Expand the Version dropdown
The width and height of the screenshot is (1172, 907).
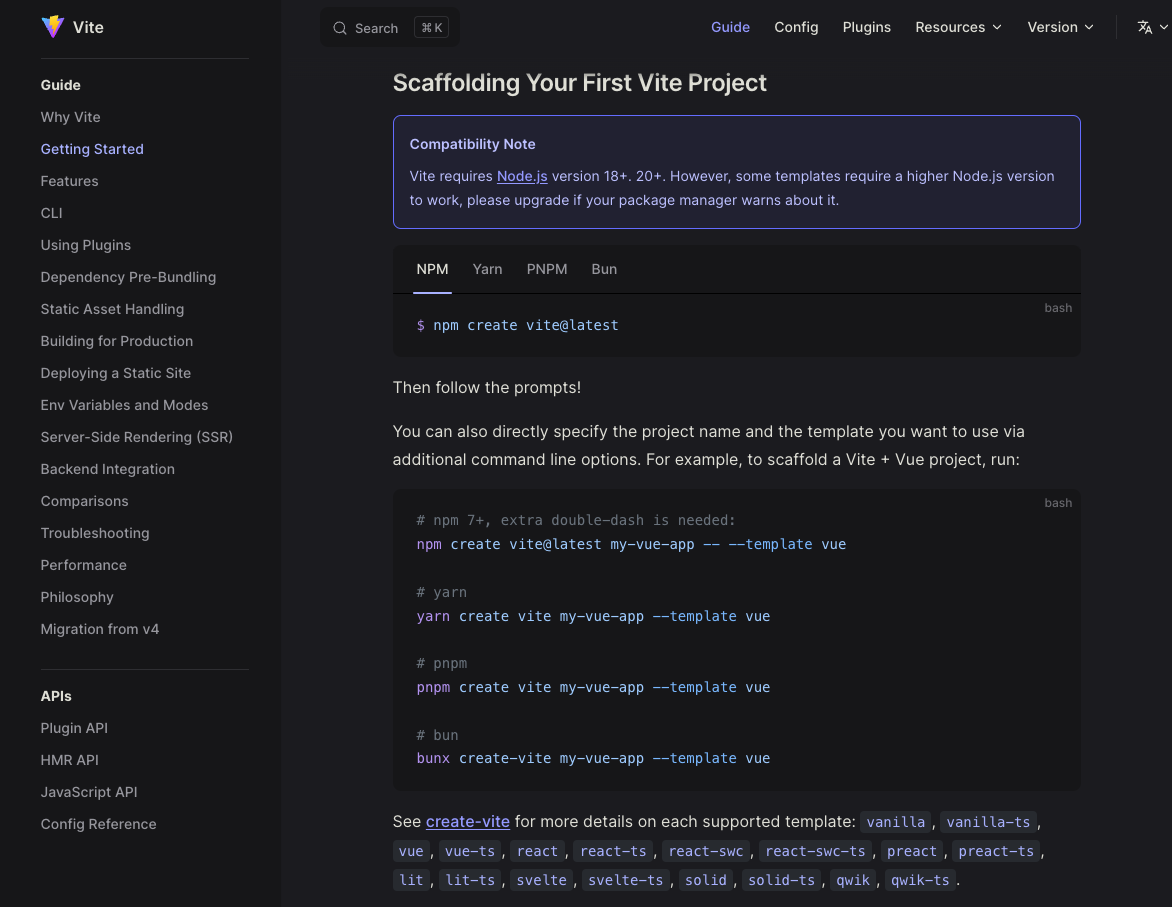[x=1061, y=27]
